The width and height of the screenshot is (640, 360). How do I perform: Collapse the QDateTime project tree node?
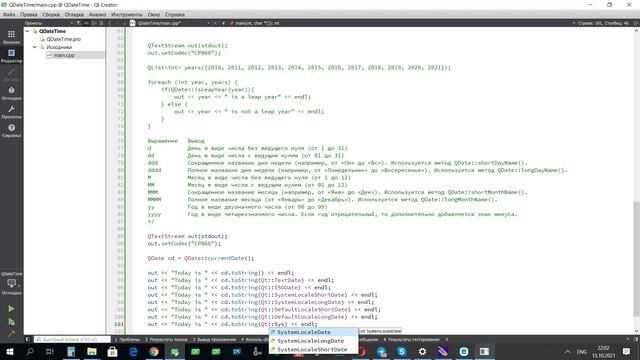click(27, 31)
